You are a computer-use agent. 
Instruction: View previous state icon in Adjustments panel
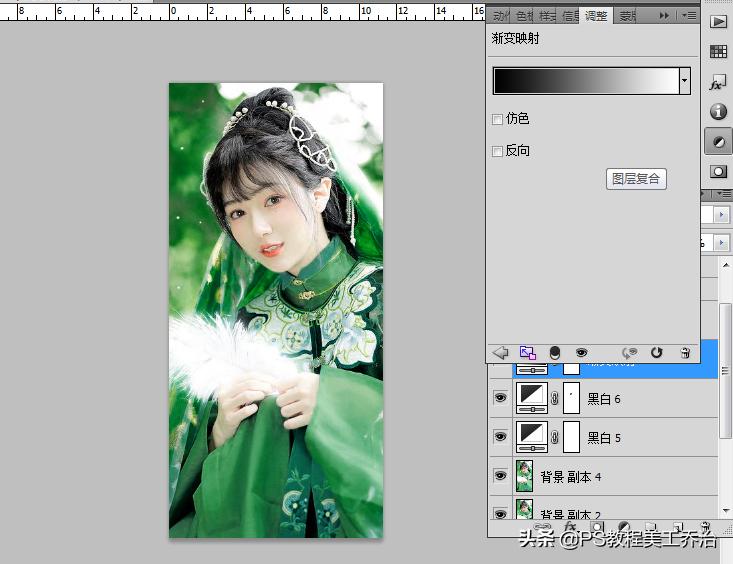tap(630, 353)
